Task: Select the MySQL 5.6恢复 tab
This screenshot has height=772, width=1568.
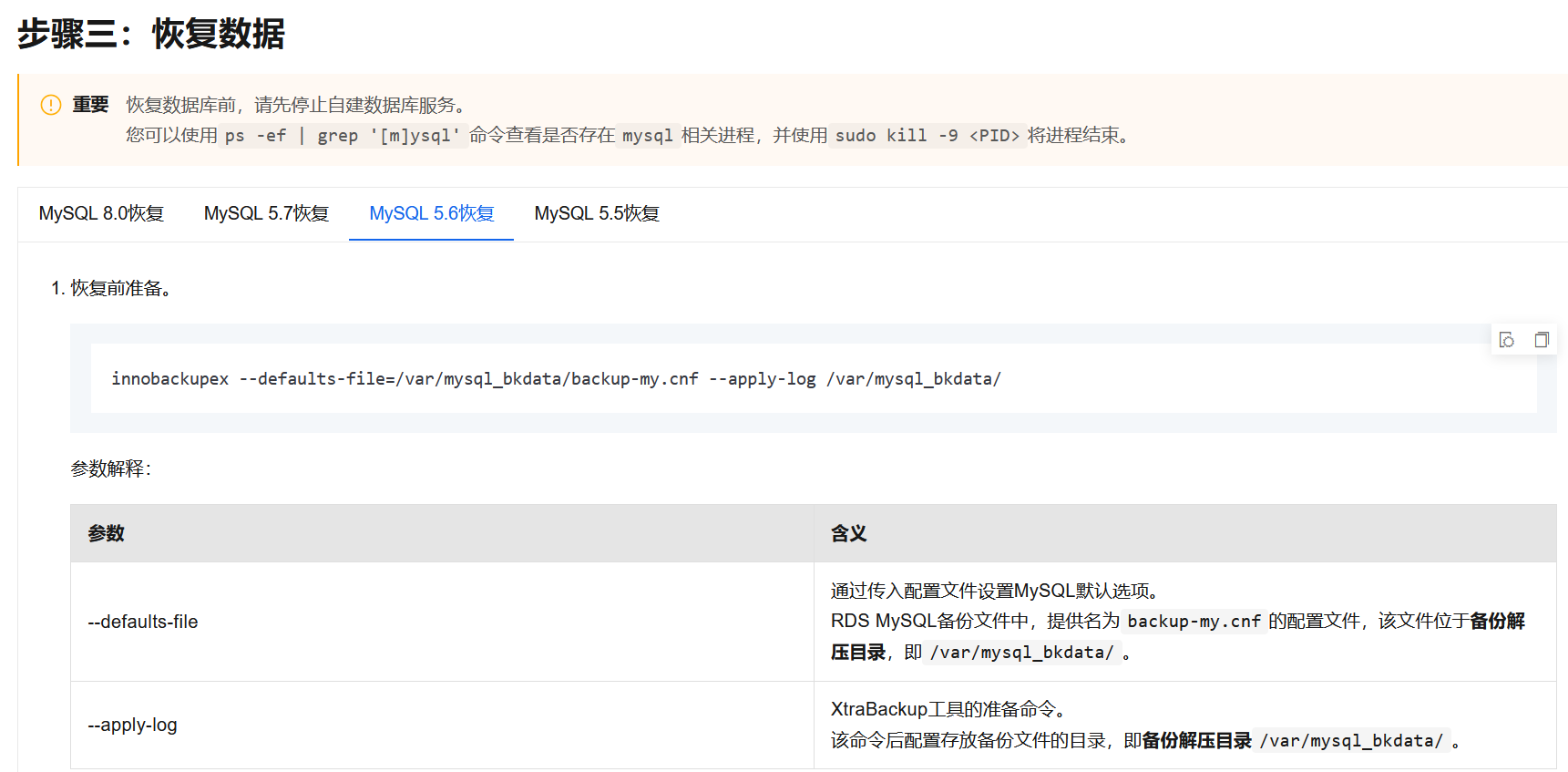Action: [431, 213]
